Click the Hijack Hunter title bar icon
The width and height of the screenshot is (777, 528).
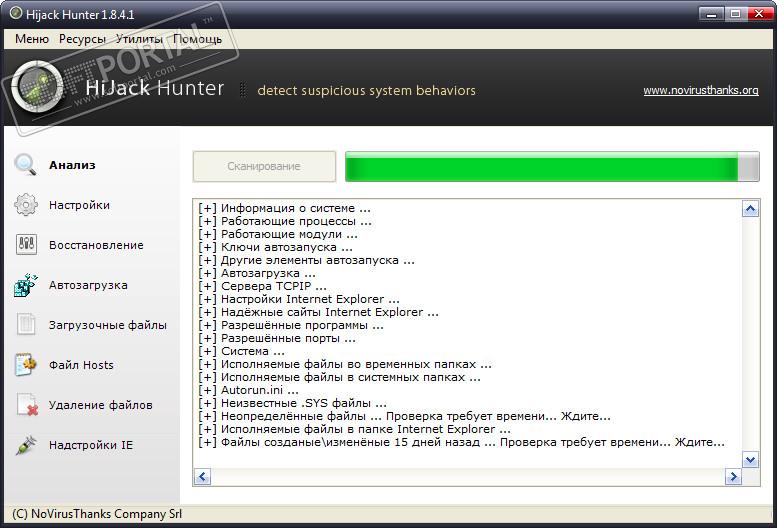(x=16, y=13)
